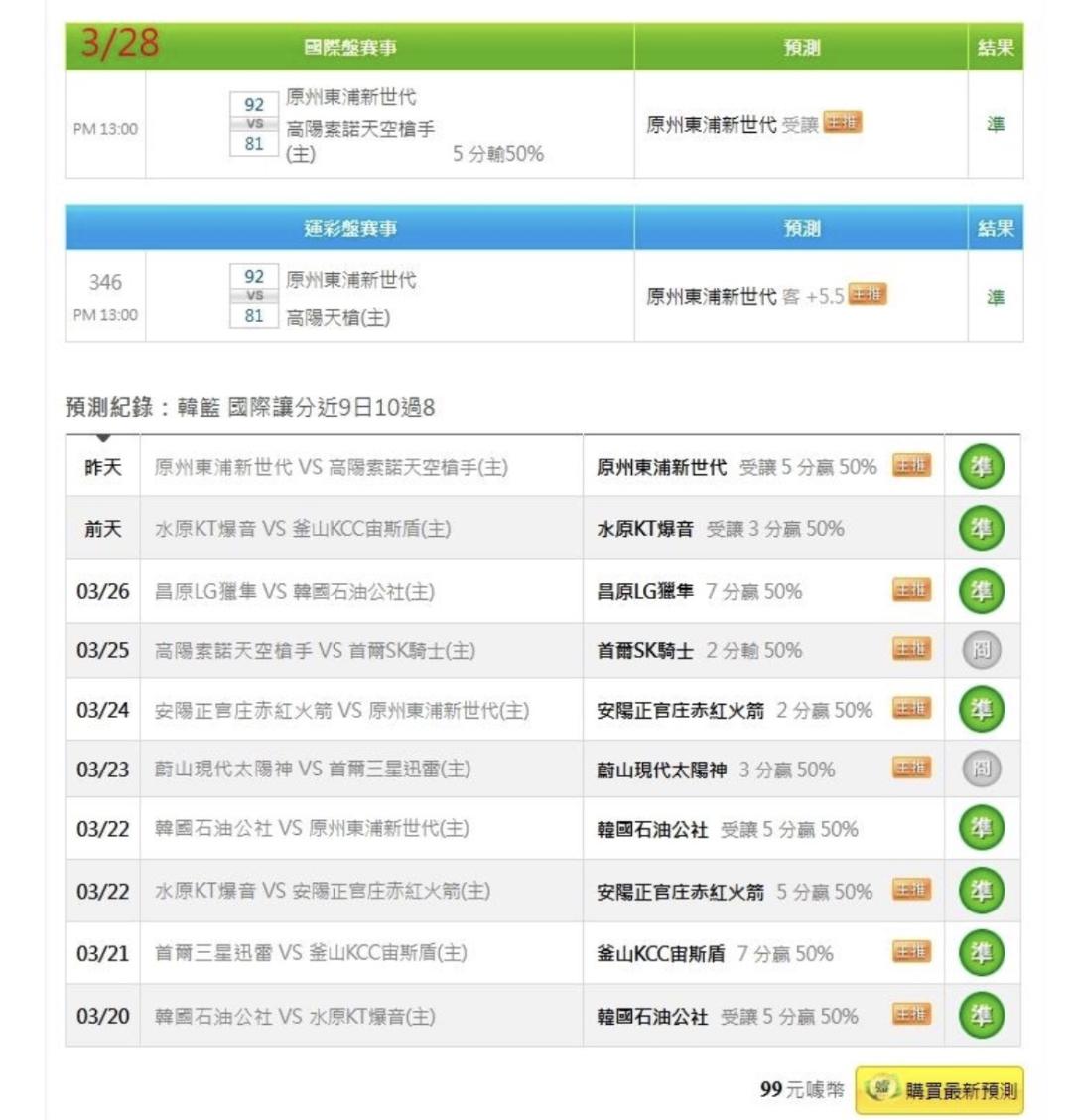The image size is (1072, 1120).
Task: Click prediction 水原KT爆音 受讓 3 分贏 50%
Action: tap(721, 529)
